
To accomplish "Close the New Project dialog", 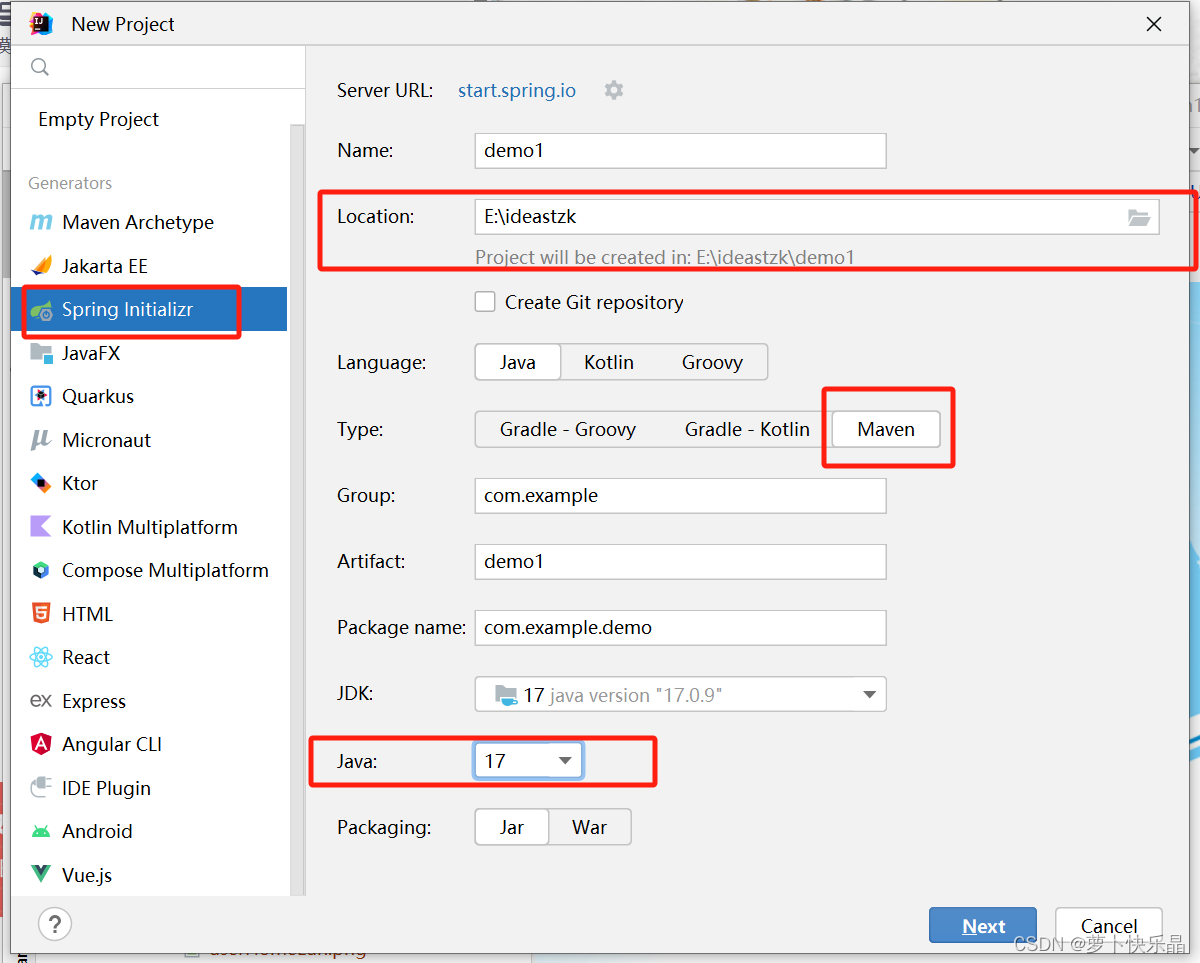I will pos(1153,24).
